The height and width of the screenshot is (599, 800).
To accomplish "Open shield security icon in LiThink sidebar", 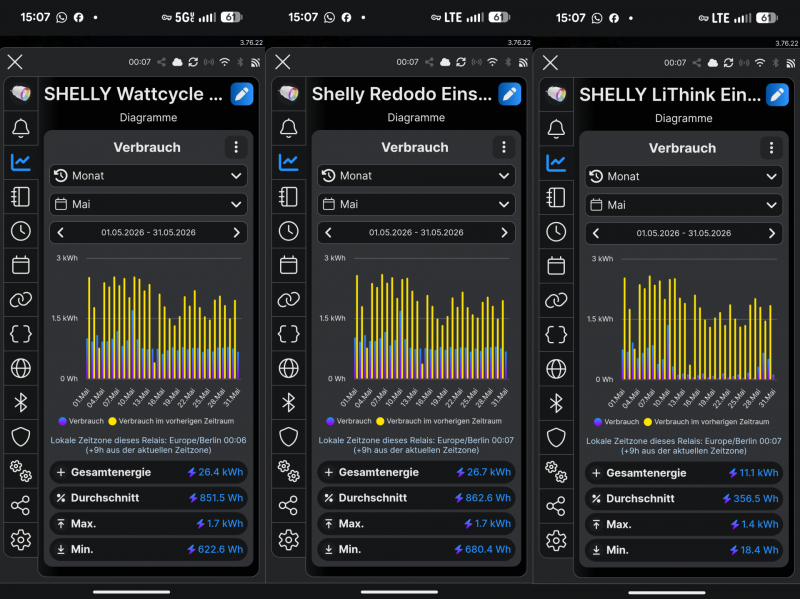I will click(x=556, y=438).
